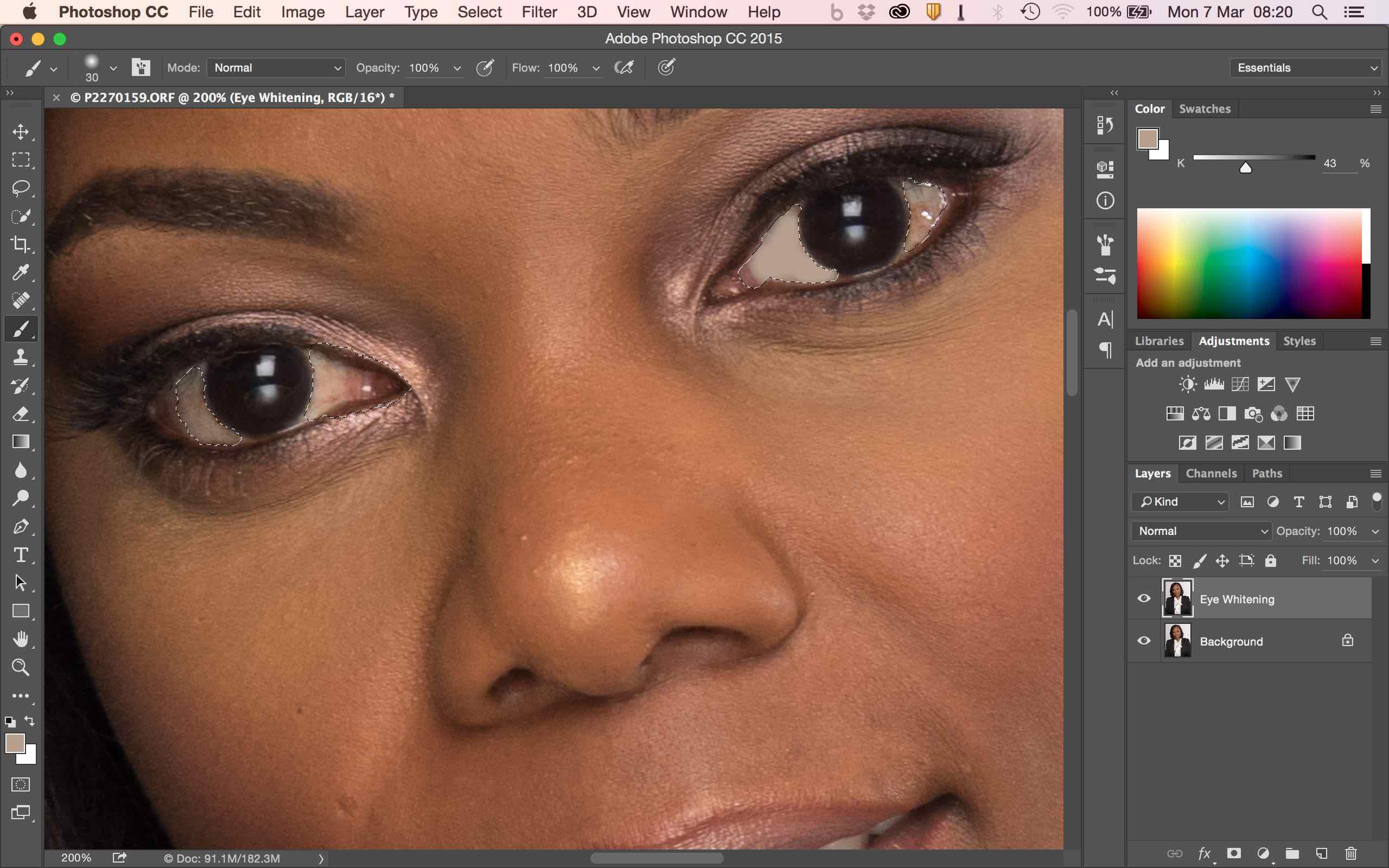Click the foreground color swatch in toolbar

[x=15, y=744]
